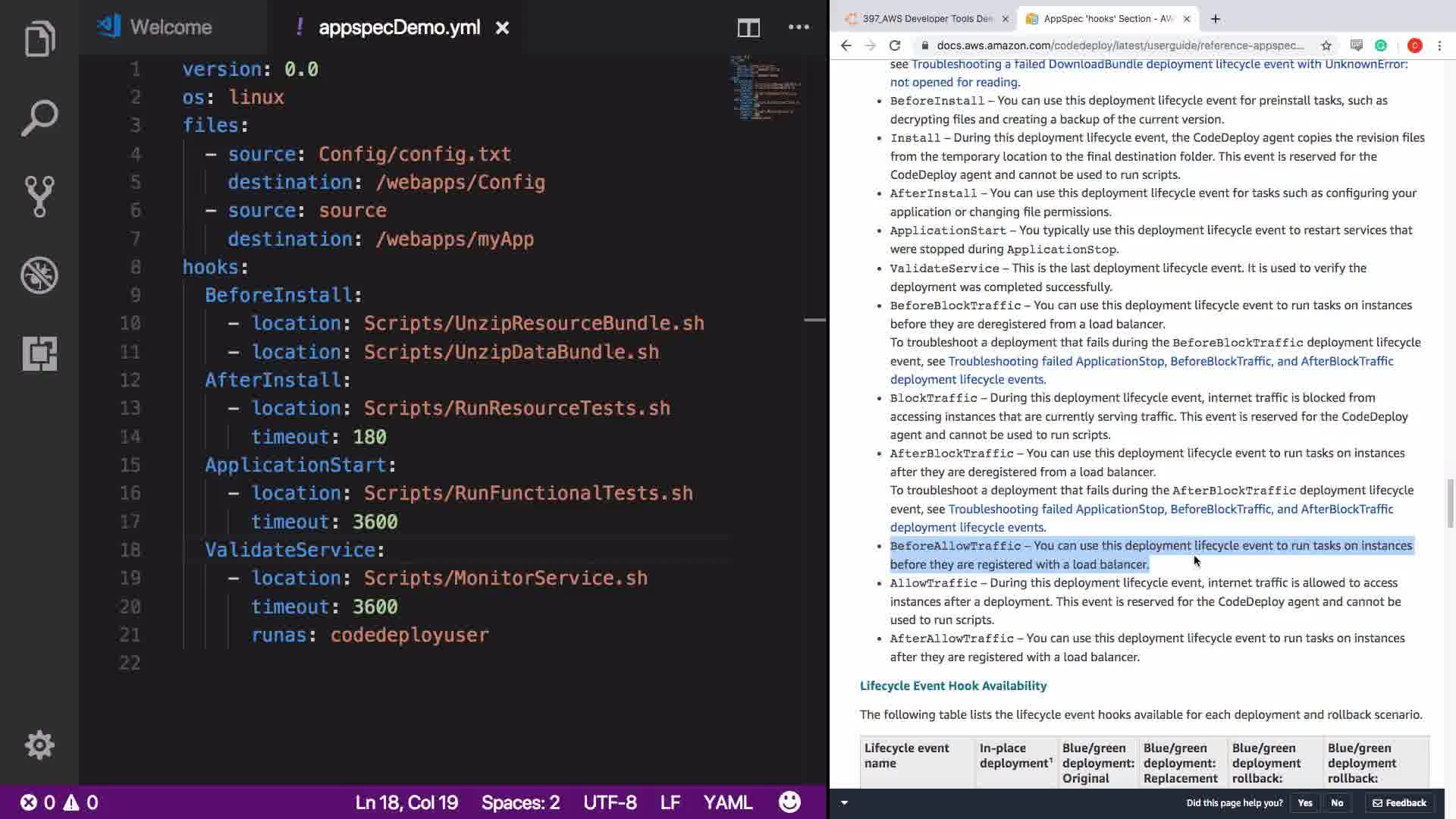Open Lifecycle Event Hook Availability heading link
The height and width of the screenshot is (819, 1456).
(953, 686)
